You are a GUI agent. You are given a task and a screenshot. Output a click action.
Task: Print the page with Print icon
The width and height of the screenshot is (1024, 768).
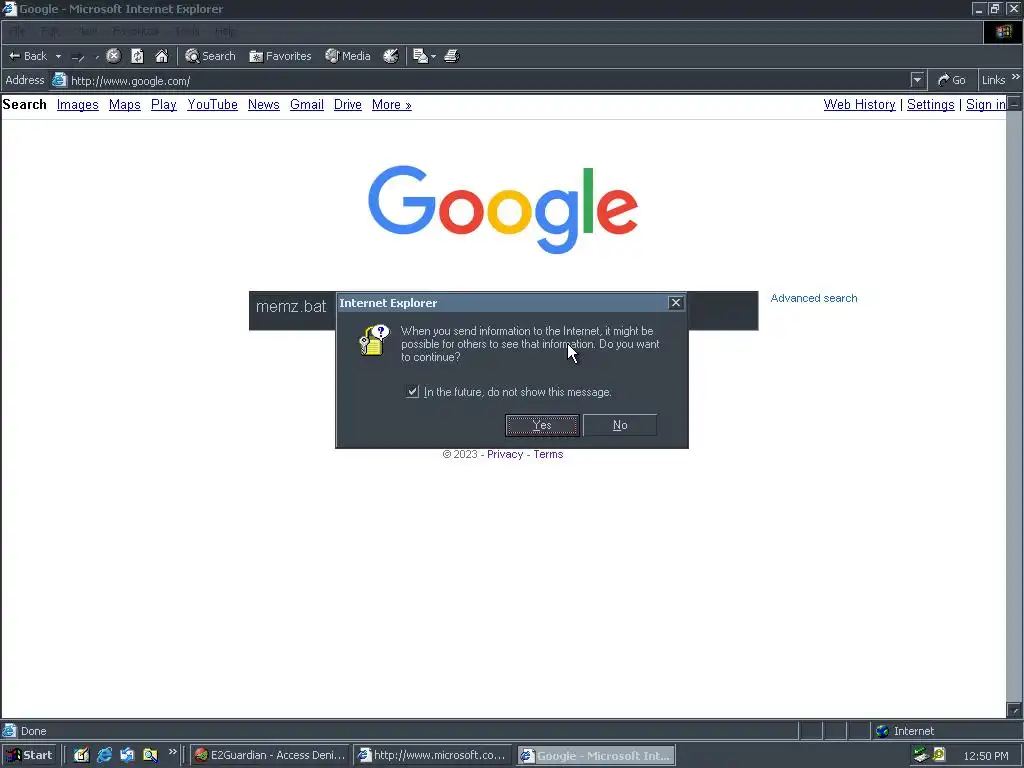pos(452,56)
